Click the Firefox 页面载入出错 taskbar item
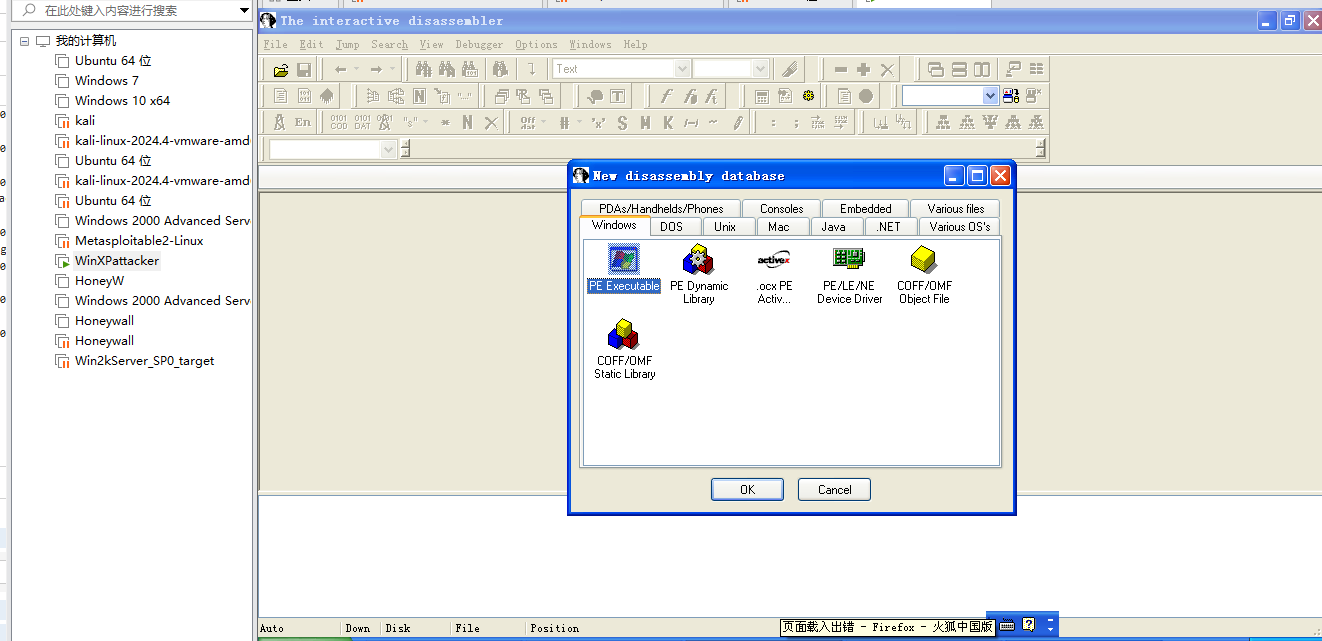 (x=888, y=627)
